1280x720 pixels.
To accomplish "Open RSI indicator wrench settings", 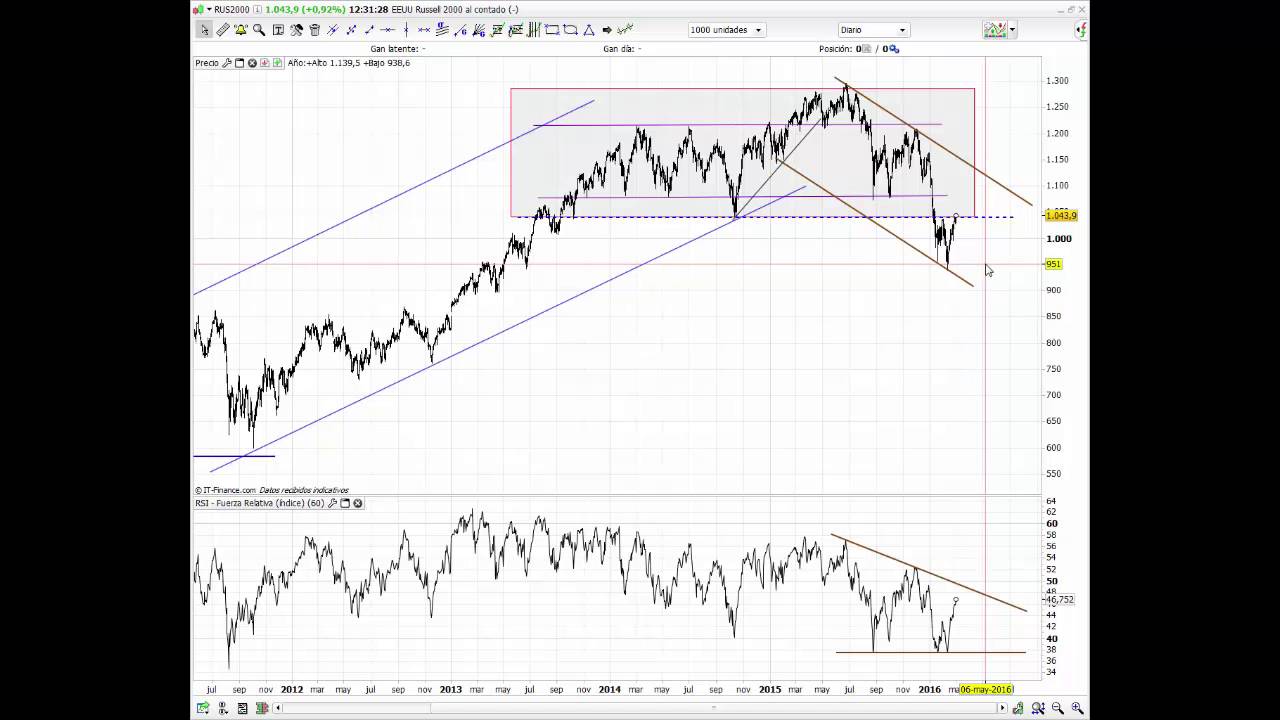I will point(333,503).
